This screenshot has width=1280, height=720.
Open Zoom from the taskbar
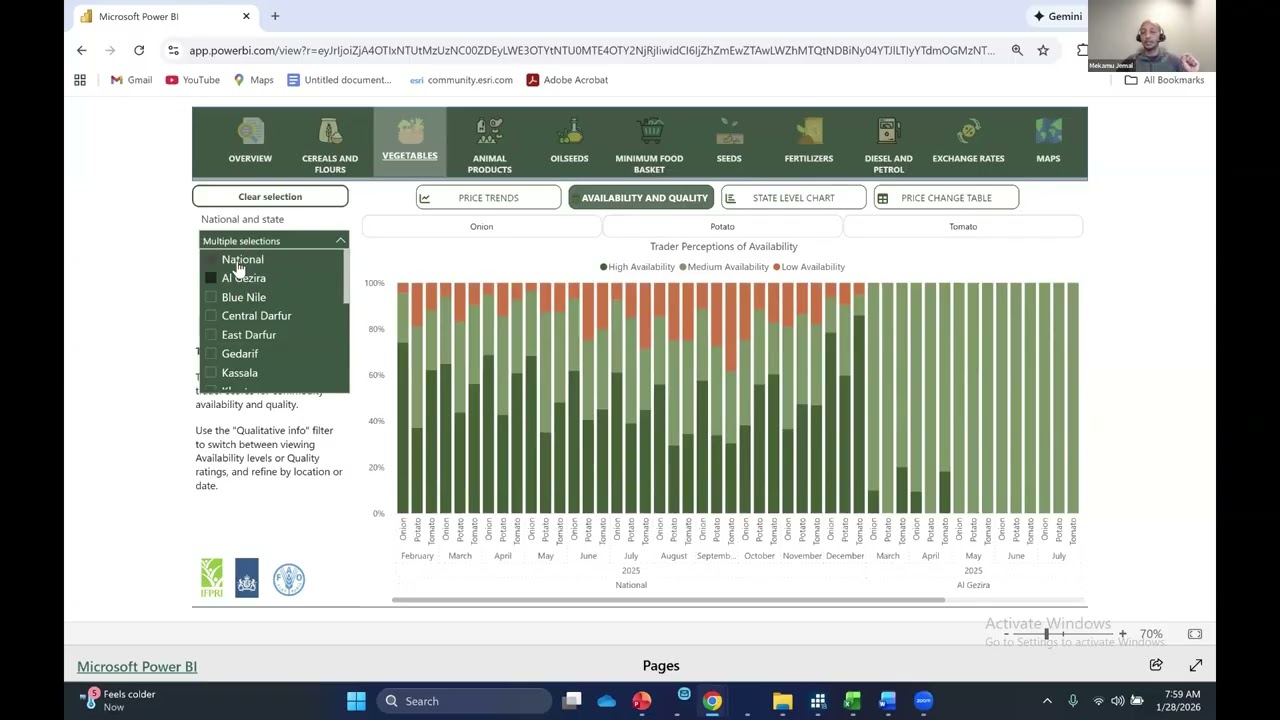923,701
